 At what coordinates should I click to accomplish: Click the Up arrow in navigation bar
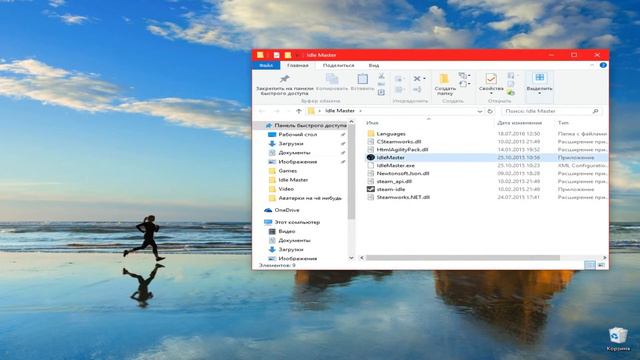pyautogui.click(x=299, y=111)
